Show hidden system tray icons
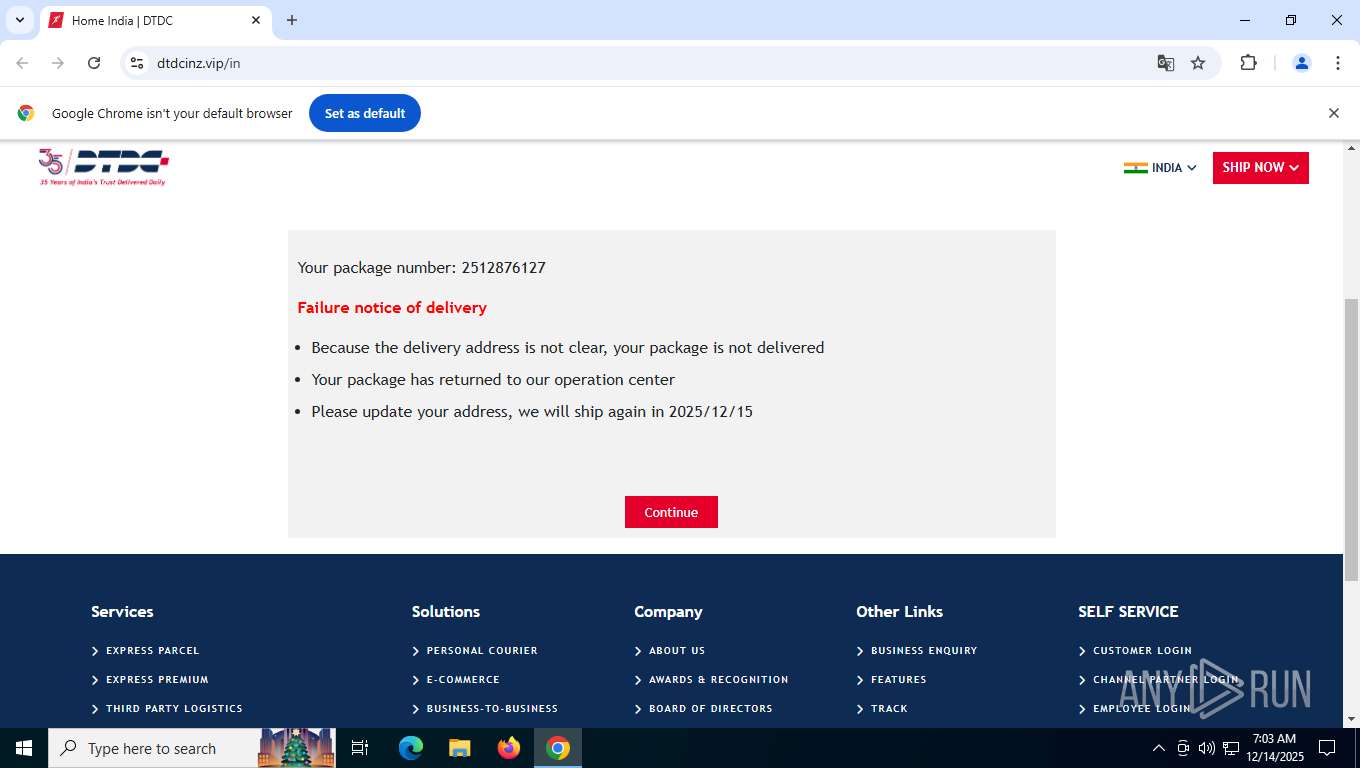1360x768 pixels. pos(1159,748)
